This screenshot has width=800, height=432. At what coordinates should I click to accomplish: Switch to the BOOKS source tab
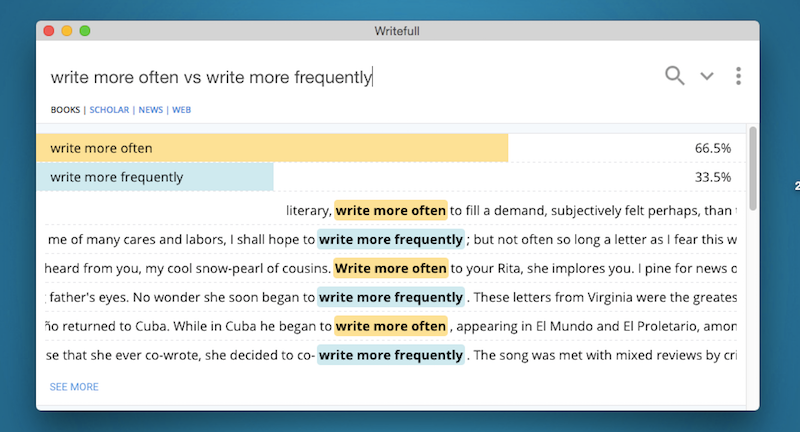[65, 110]
